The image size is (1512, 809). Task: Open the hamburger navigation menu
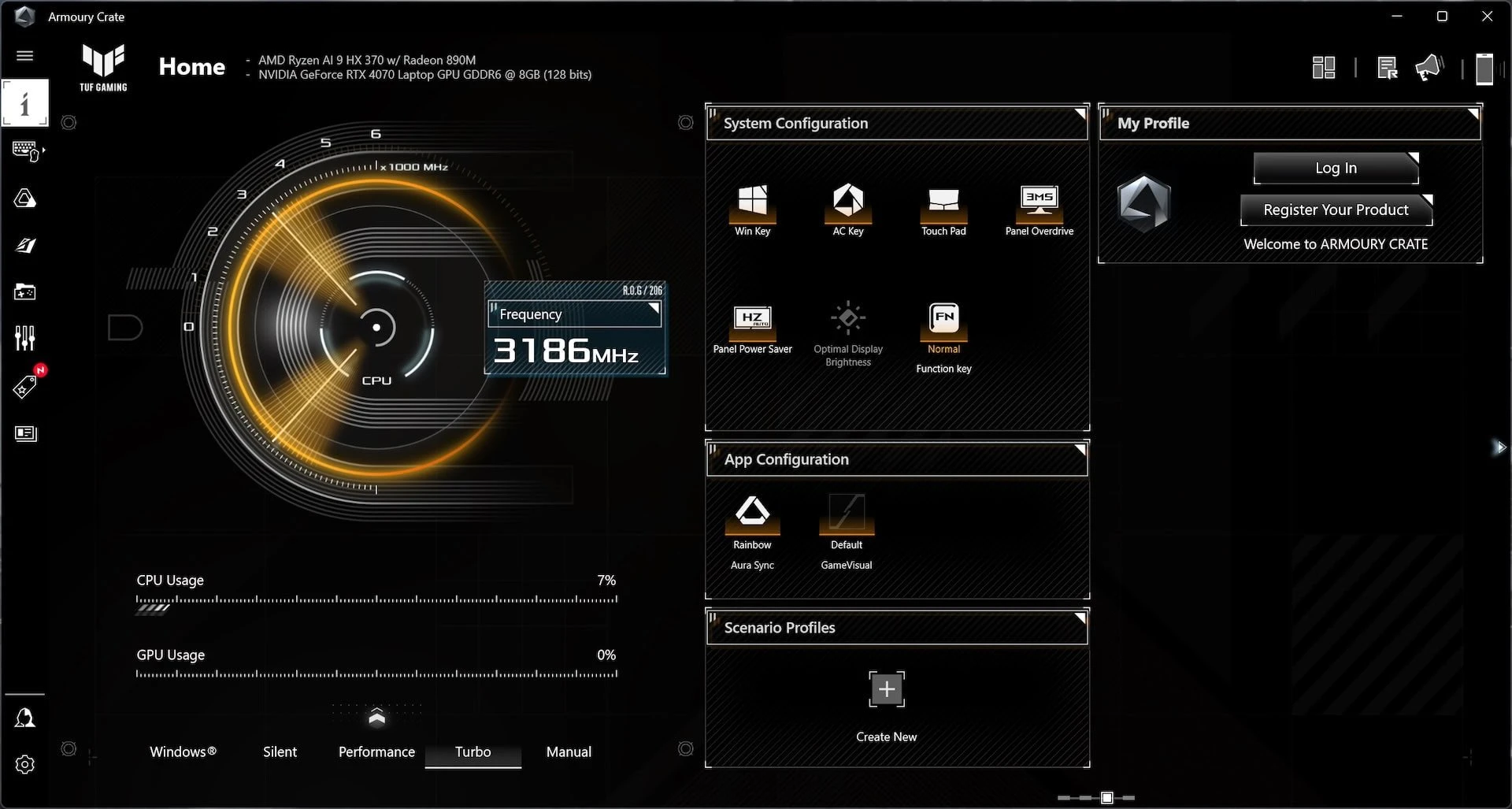click(25, 56)
